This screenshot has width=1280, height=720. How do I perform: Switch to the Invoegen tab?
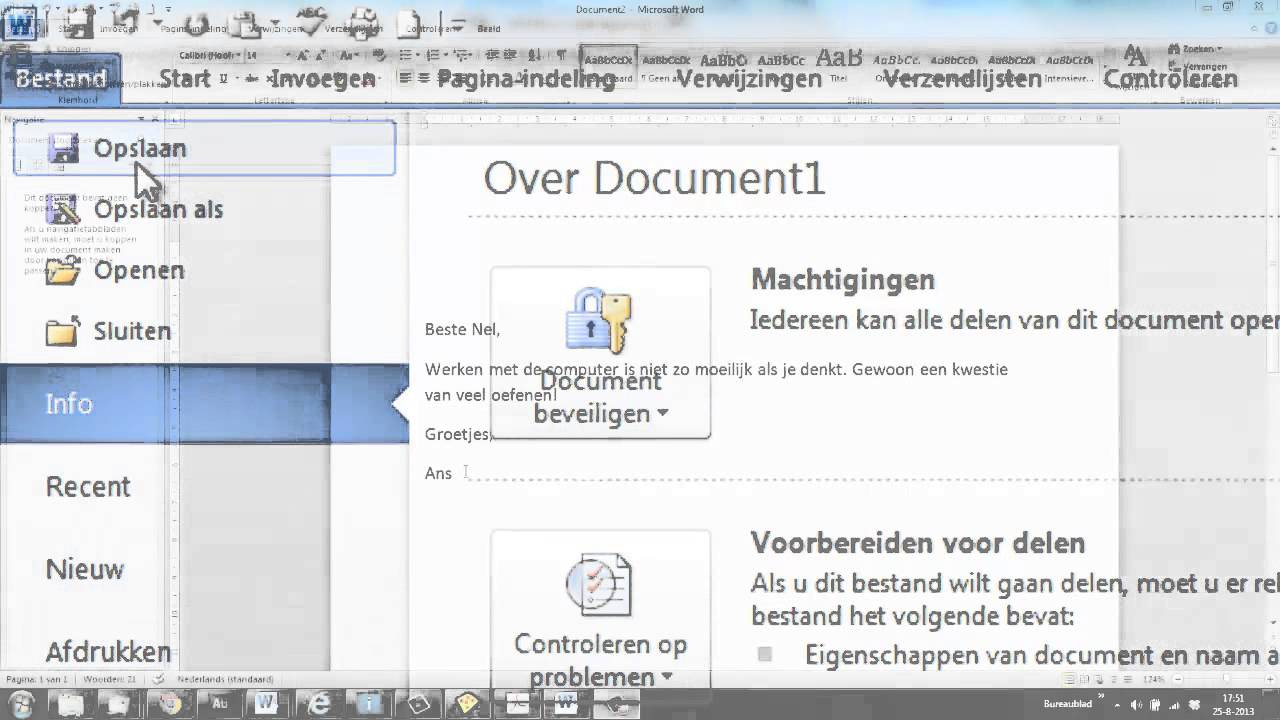[x=323, y=79]
